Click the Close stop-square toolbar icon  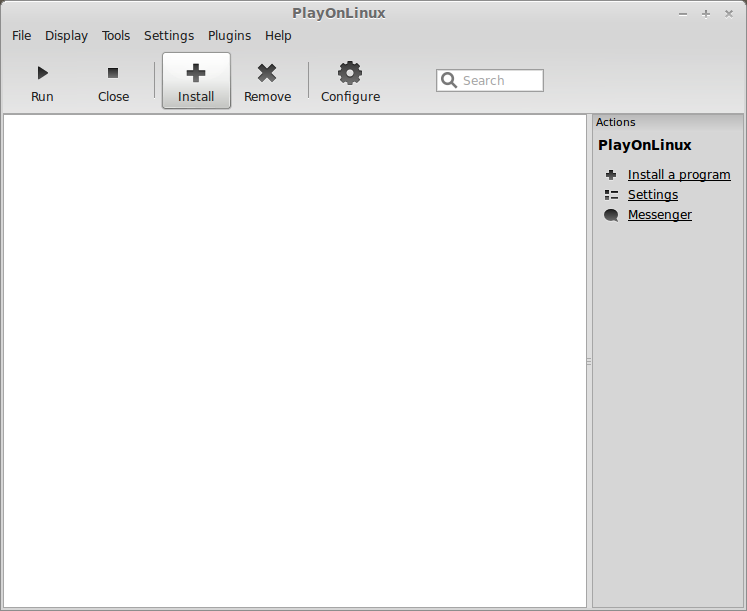(113, 73)
